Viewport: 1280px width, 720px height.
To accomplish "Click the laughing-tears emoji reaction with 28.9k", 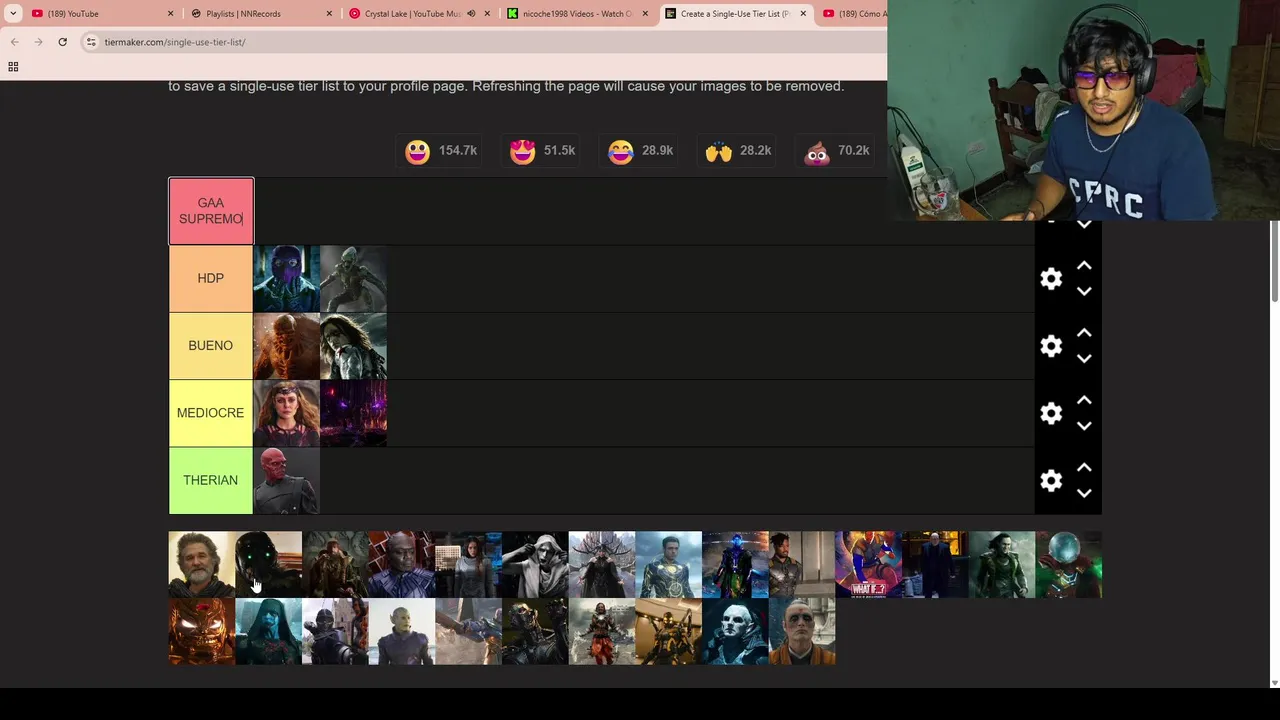I will (x=640, y=151).
